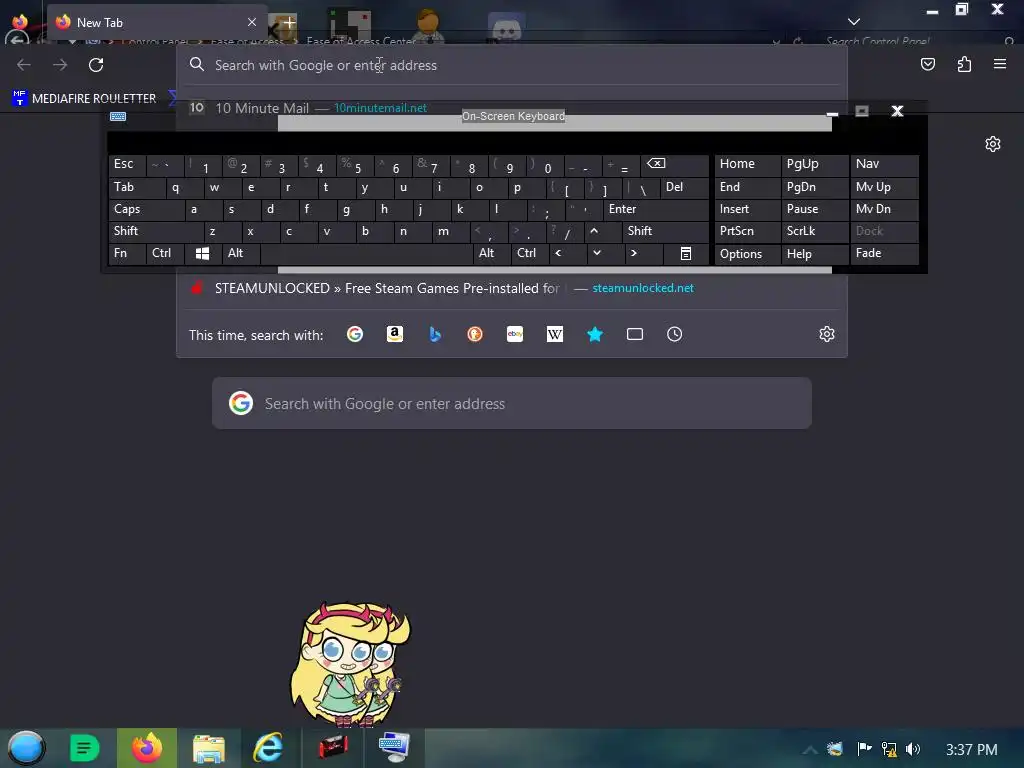Open STEAMUNLOCKED suggestion row
1024x768 pixels.
coord(512,288)
